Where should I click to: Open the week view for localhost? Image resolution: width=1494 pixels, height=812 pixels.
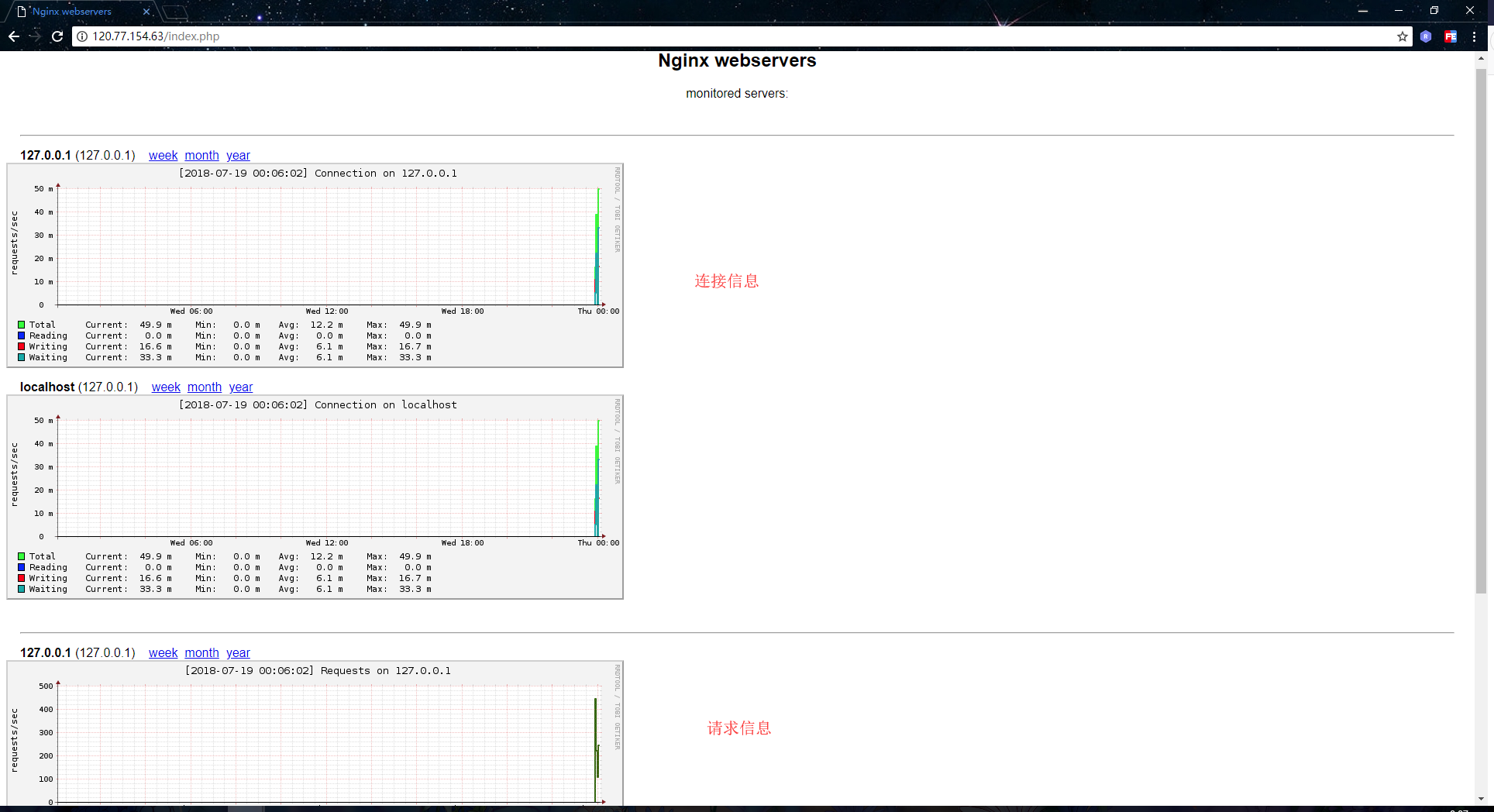click(166, 387)
